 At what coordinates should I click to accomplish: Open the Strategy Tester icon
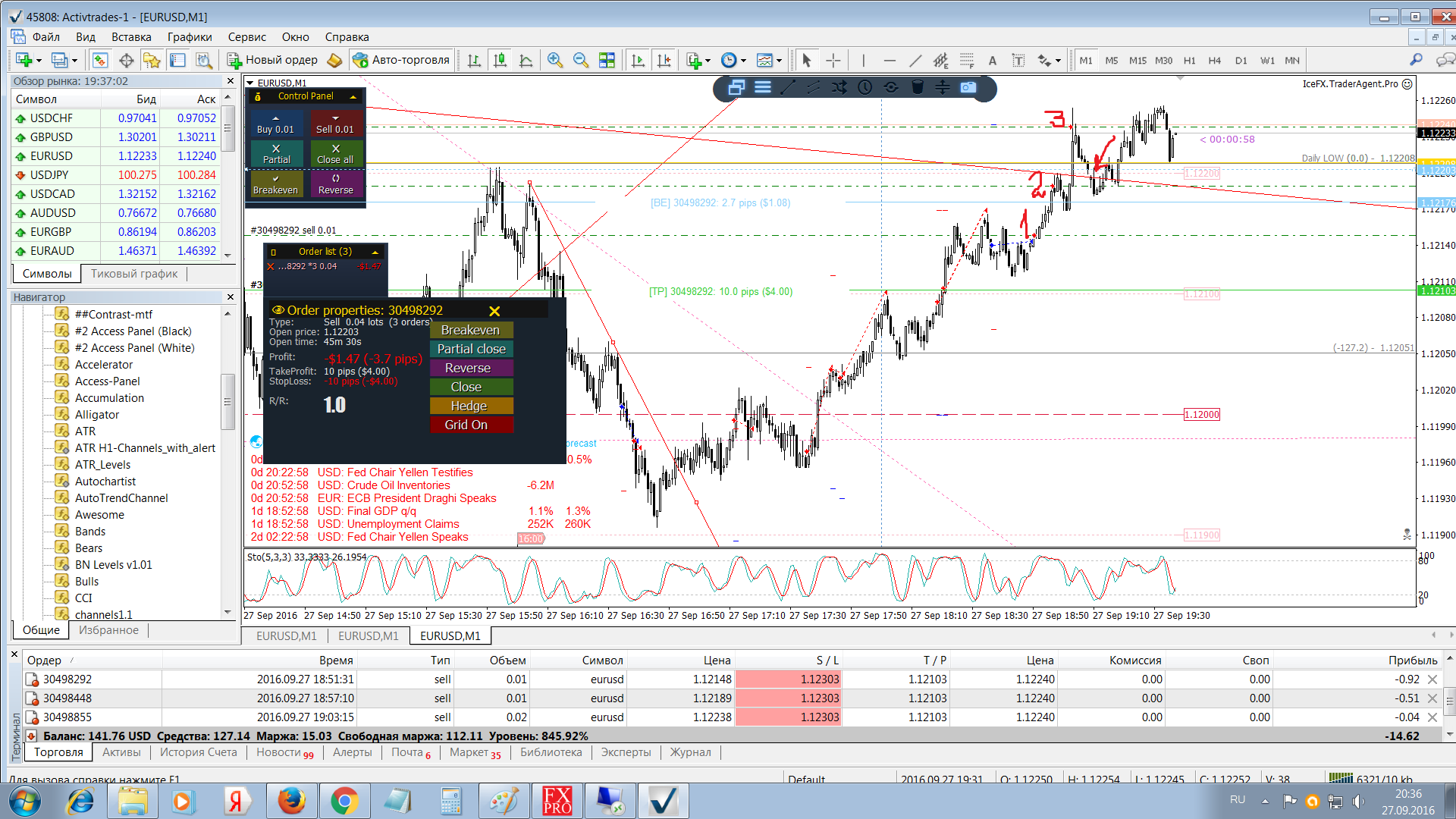tap(203, 60)
